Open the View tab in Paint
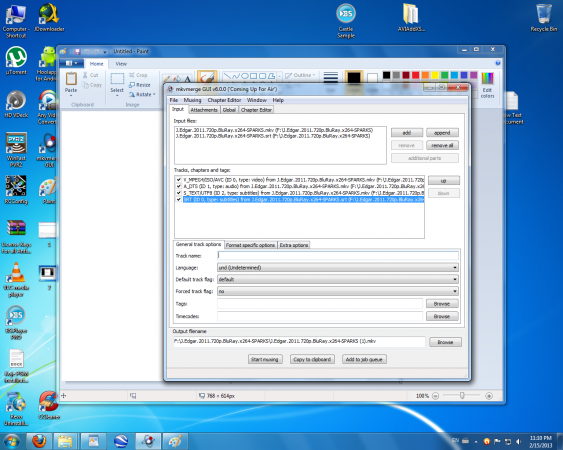The image size is (563, 450). tap(121, 64)
